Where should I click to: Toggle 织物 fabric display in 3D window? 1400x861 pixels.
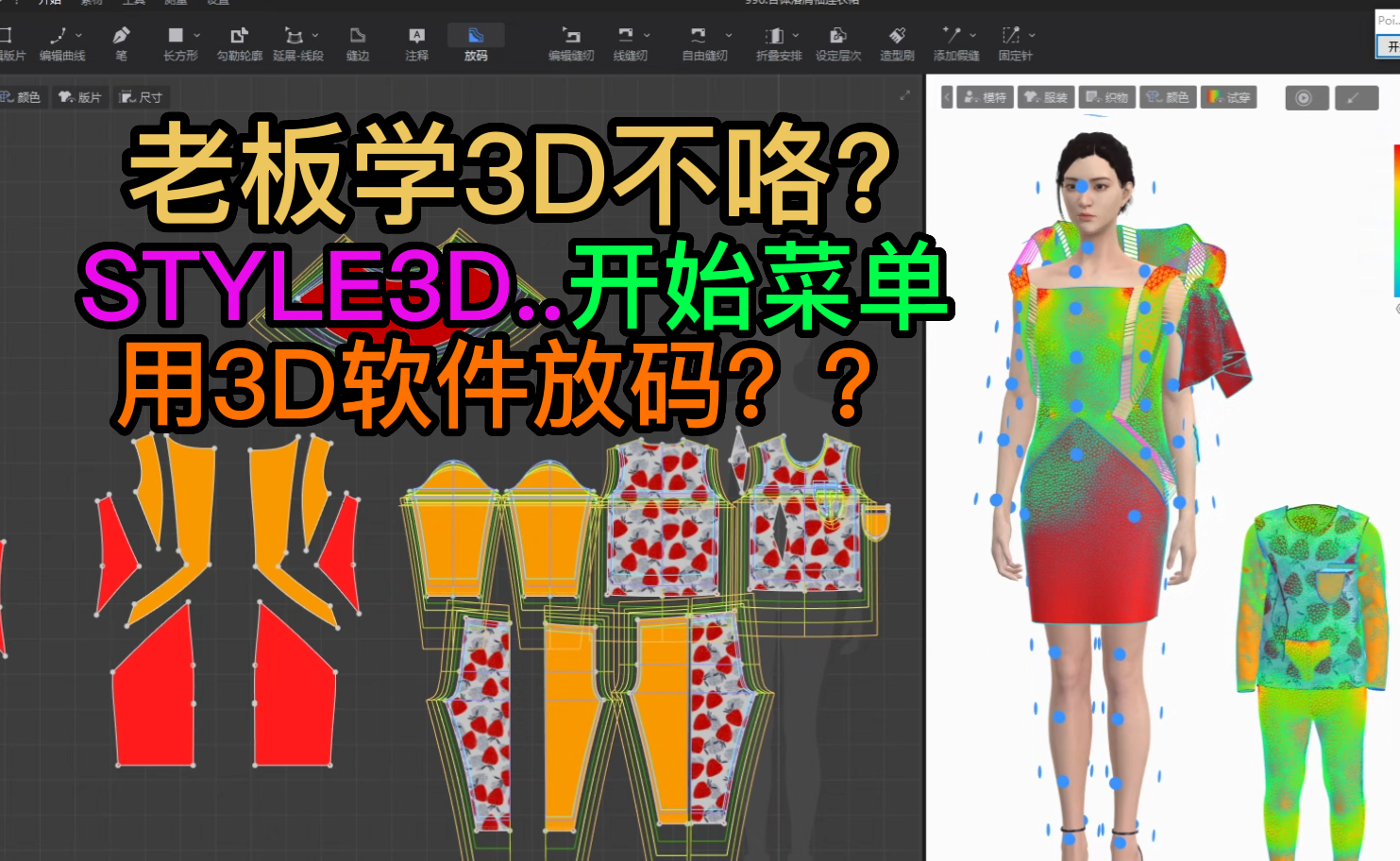(x=1107, y=97)
